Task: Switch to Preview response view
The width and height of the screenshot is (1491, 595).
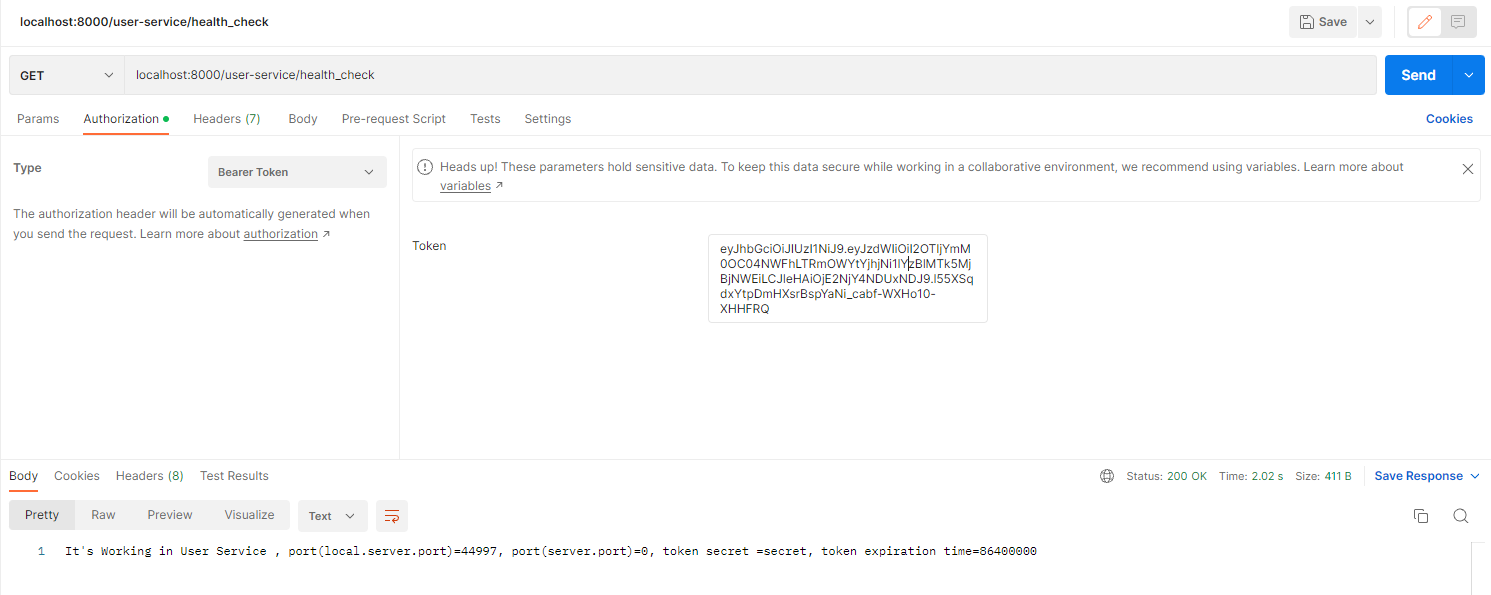Action: pos(170,515)
